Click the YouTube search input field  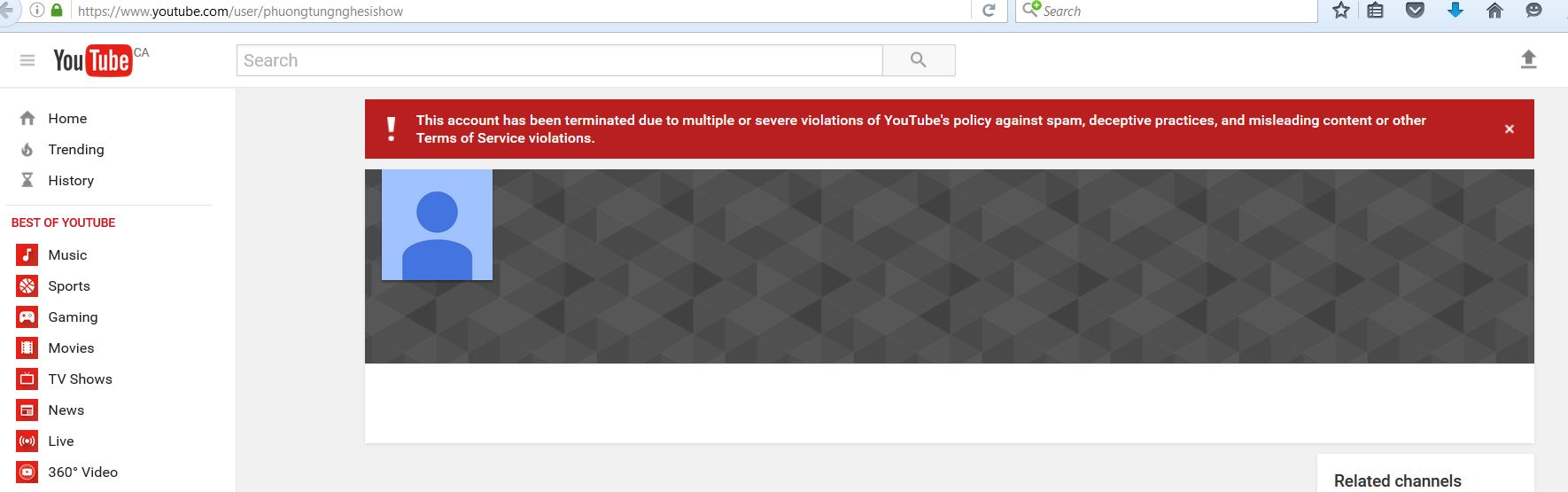558,60
